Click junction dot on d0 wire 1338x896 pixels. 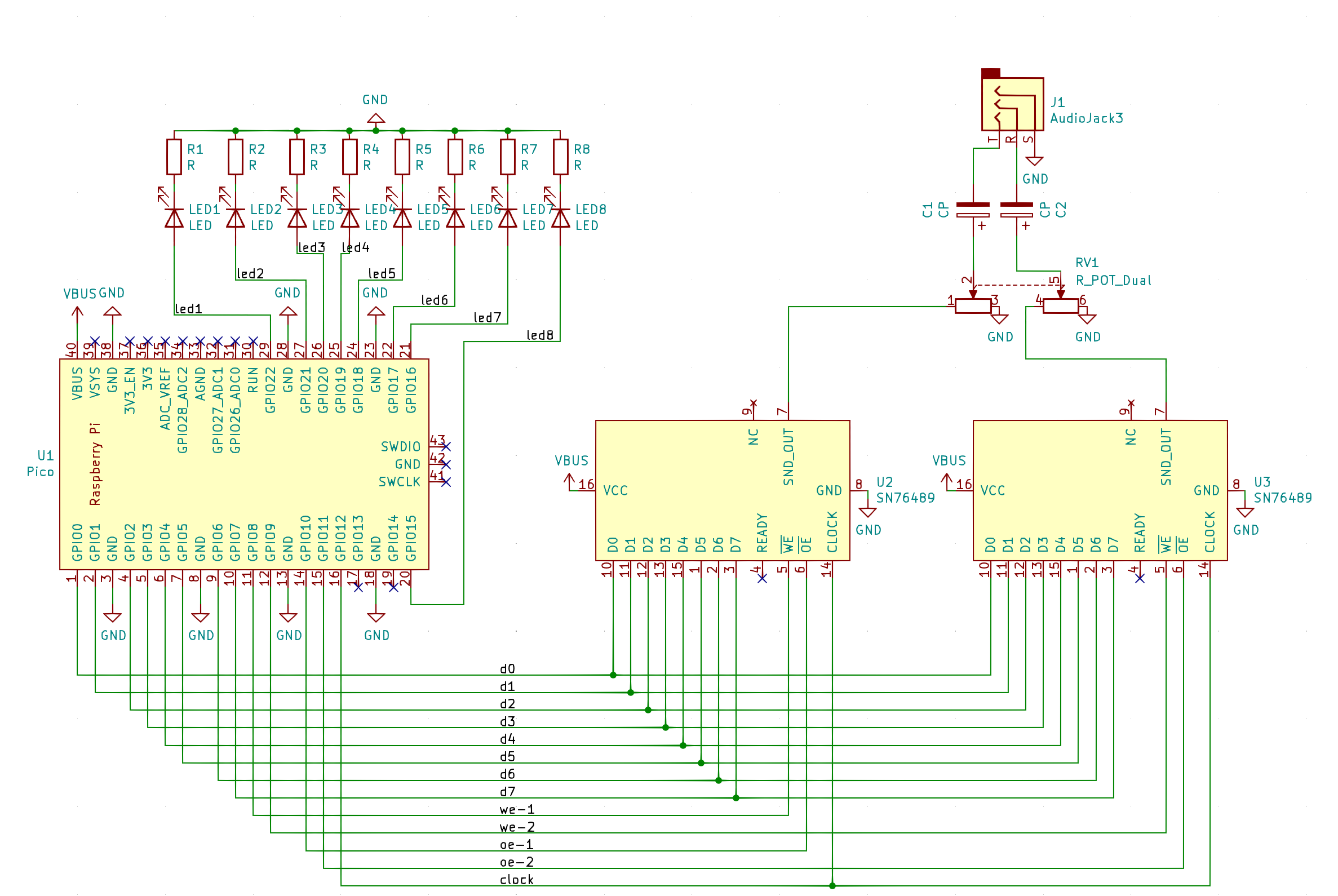click(x=613, y=675)
